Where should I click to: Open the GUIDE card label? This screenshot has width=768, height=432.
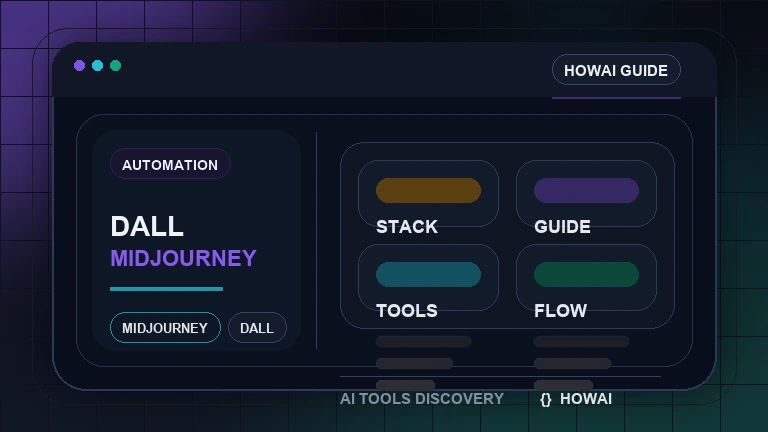point(562,227)
